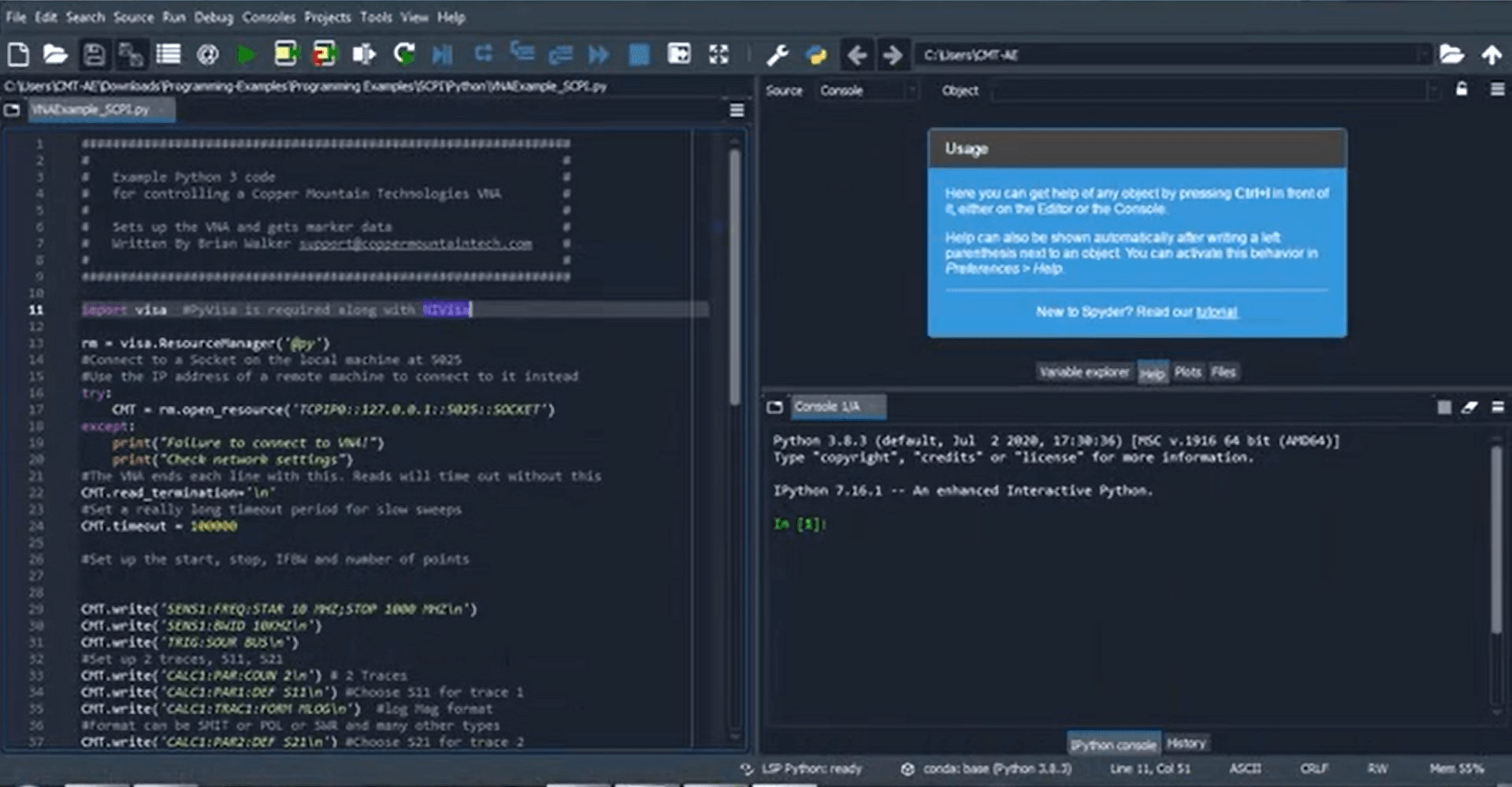Enable Source mode in the Help pane

click(785, 90)
